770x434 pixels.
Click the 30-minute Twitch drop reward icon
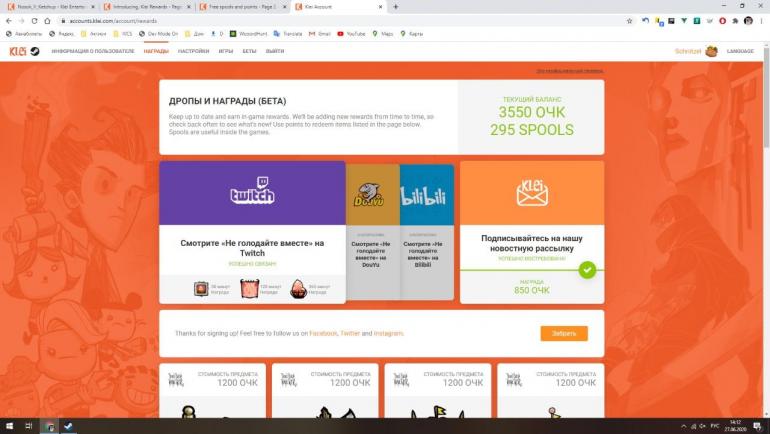click(201, 289)
